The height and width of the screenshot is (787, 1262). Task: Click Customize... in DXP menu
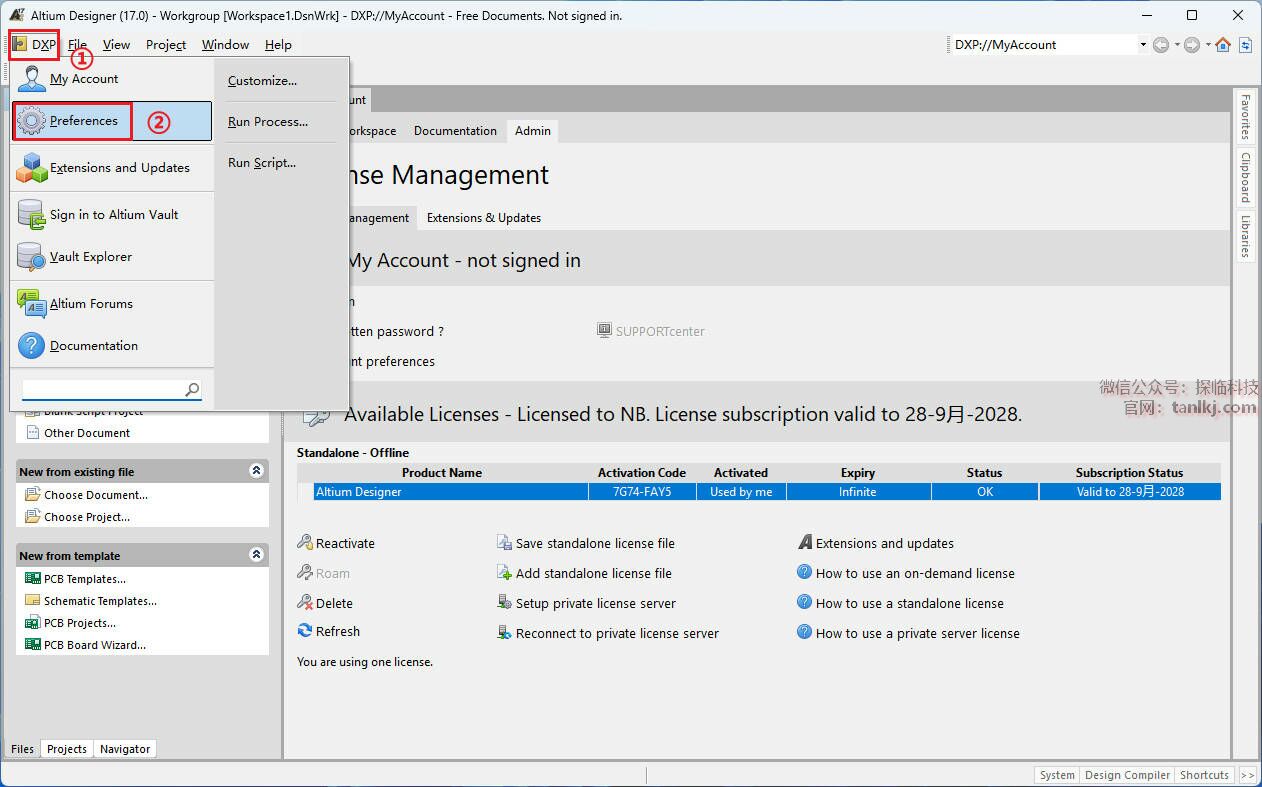point(262,81)
